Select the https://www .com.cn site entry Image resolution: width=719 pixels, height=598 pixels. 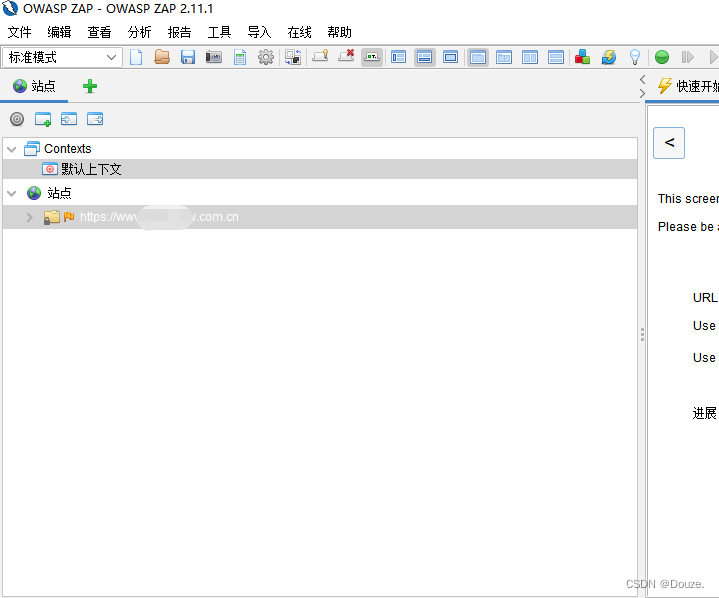point(159,217)
